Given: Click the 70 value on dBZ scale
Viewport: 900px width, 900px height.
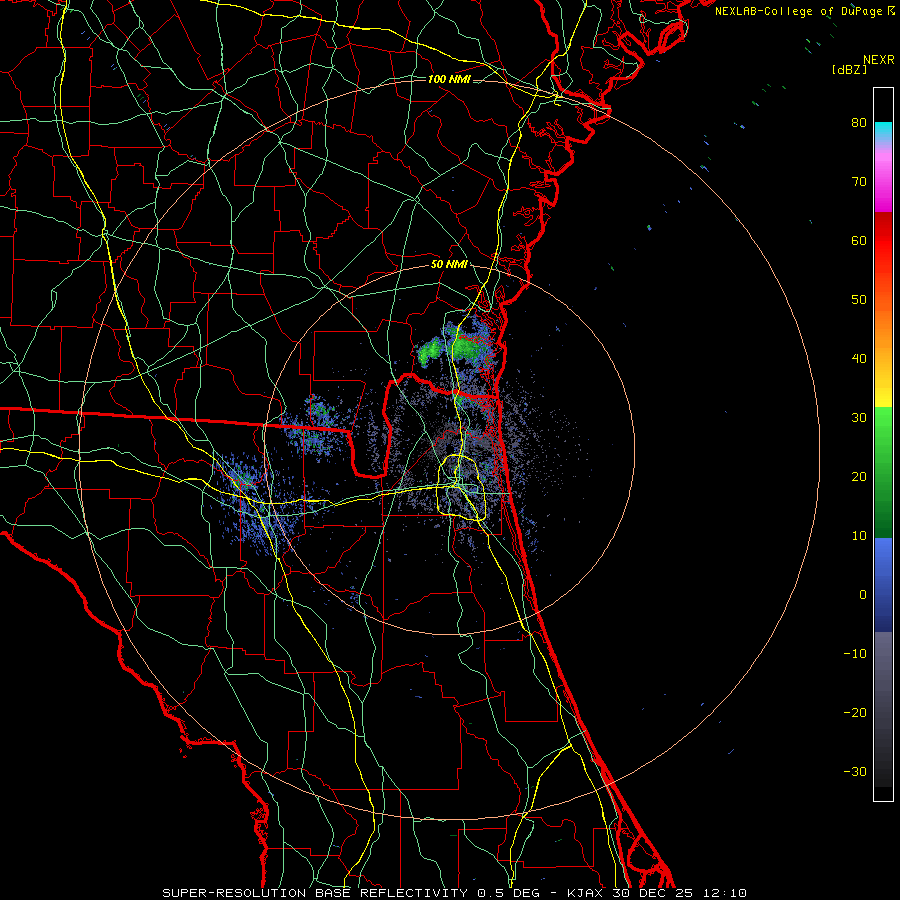Looking at the screenshot, I should (859, 182).
